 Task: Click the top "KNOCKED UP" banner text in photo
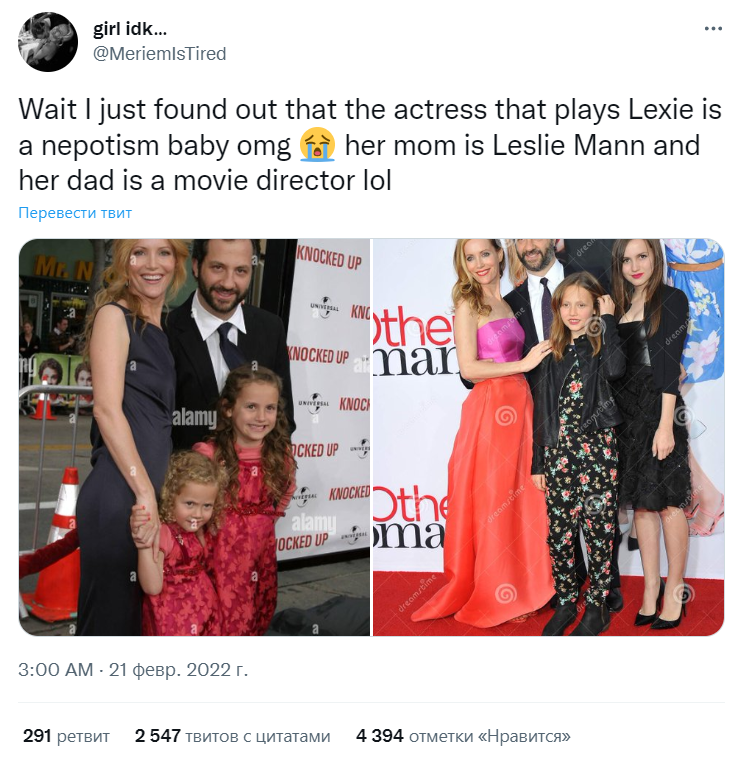tap(330, 257)
